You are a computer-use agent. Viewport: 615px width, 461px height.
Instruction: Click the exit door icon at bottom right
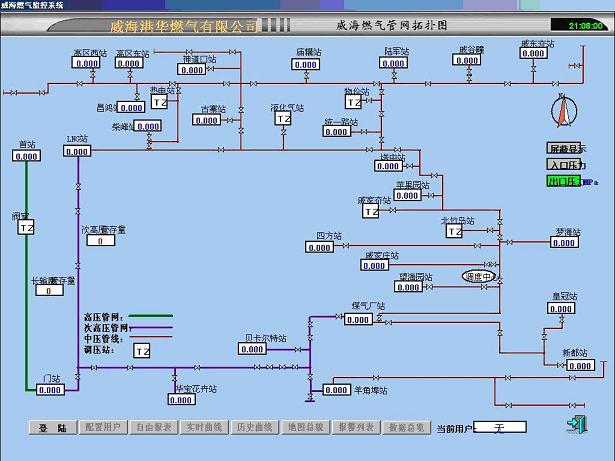click(x=577, y=425)
